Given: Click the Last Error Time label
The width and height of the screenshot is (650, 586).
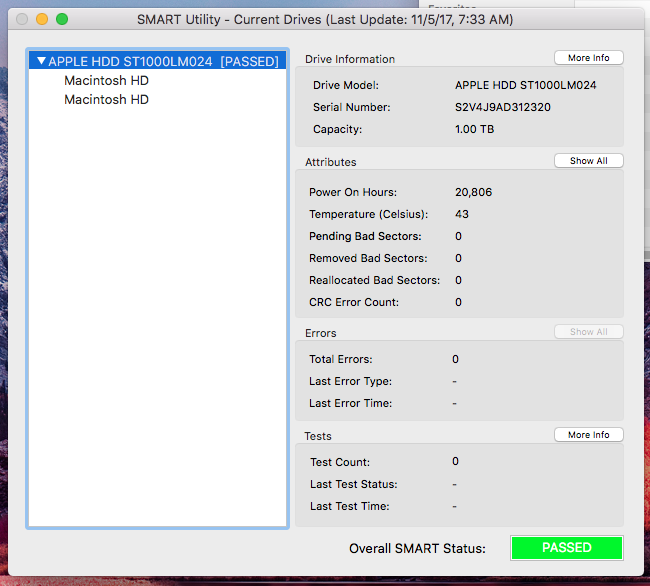Looking at the screenshot, I should [350, 403].
